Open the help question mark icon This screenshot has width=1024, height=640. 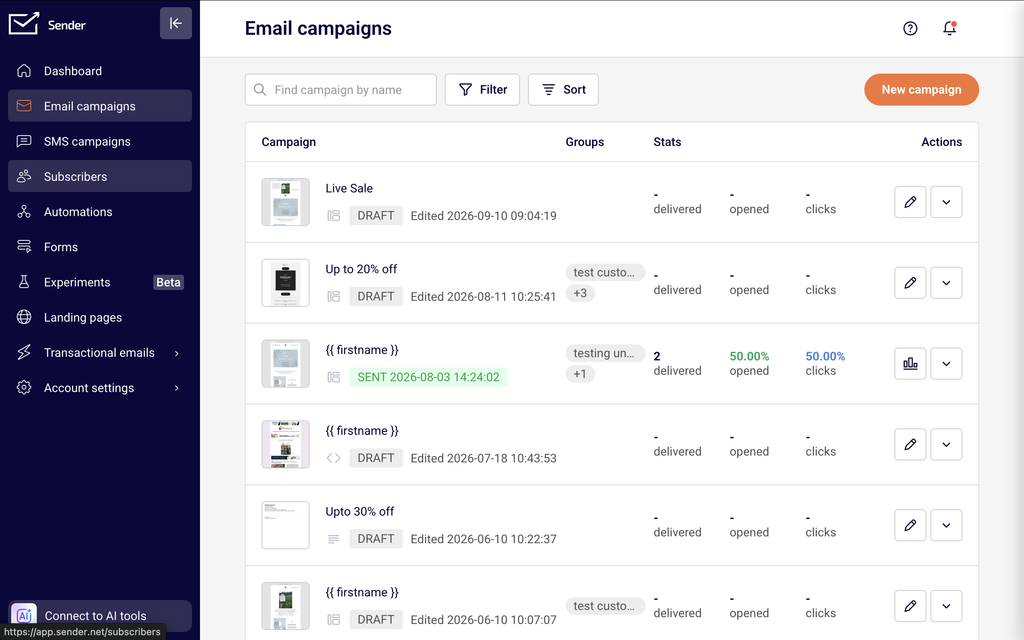[910, 28]
